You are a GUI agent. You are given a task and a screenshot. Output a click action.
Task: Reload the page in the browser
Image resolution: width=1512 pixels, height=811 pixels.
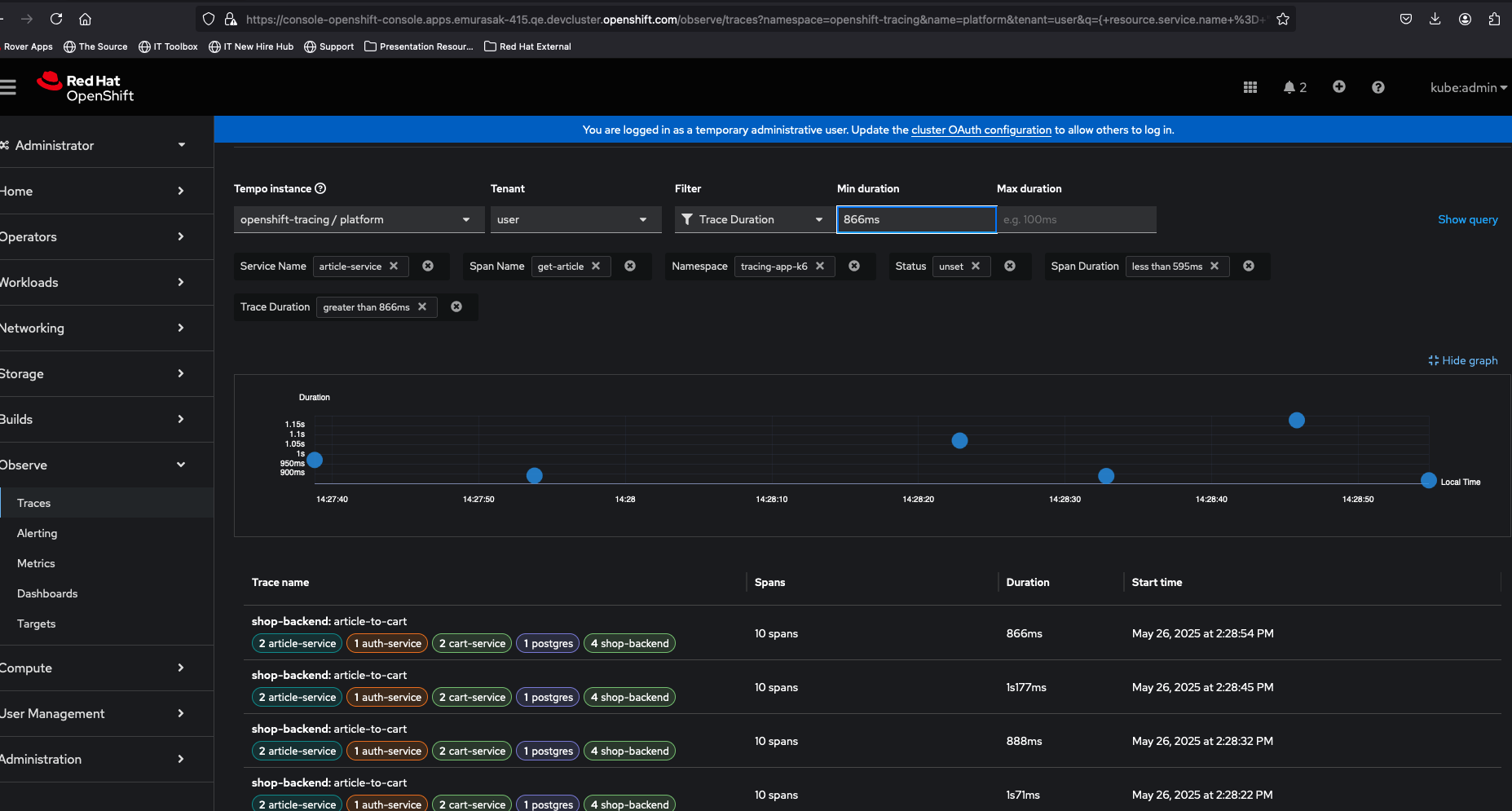tap(56, 19)
